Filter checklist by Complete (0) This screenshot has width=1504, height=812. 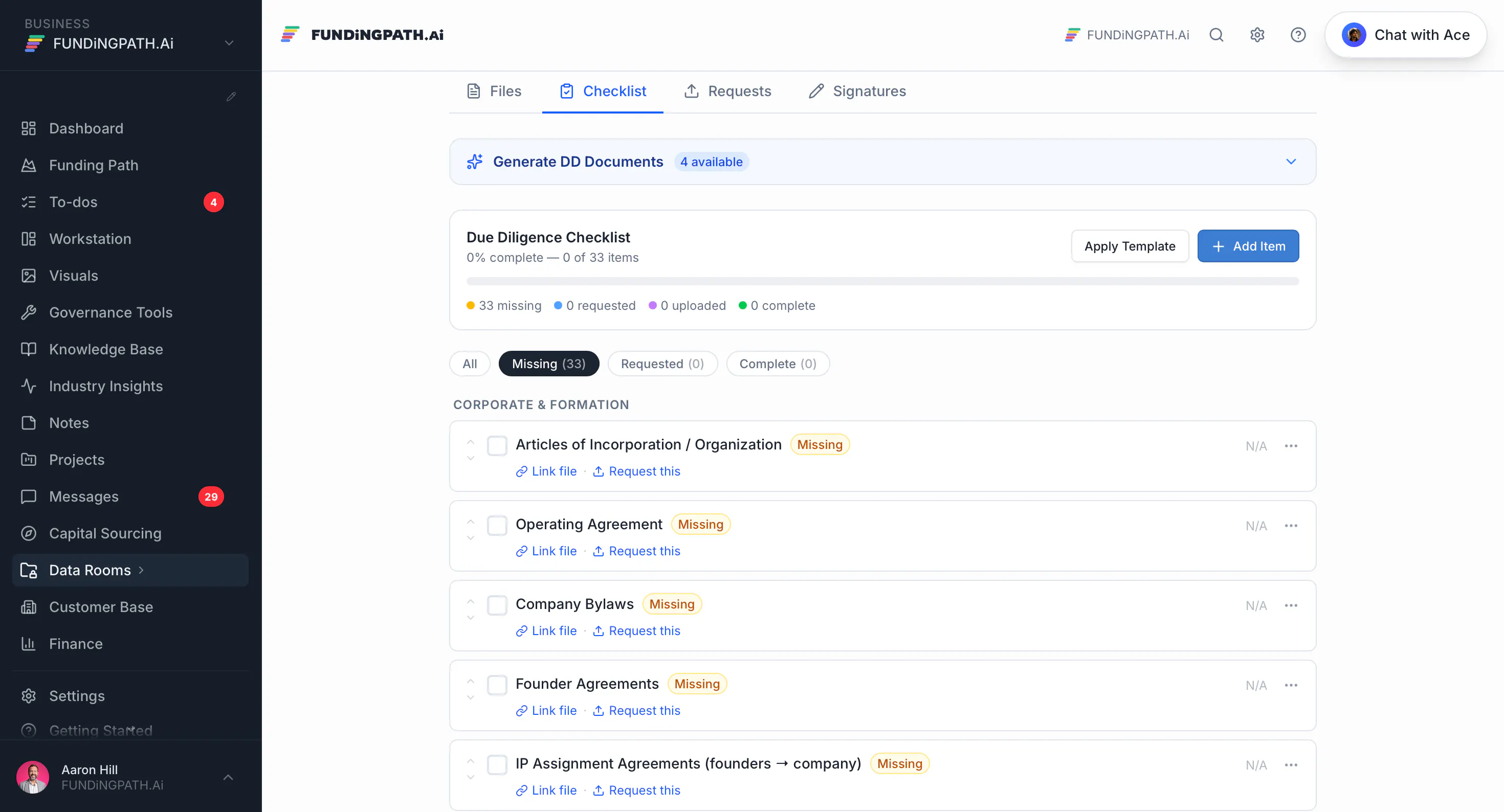coord(778,364)
